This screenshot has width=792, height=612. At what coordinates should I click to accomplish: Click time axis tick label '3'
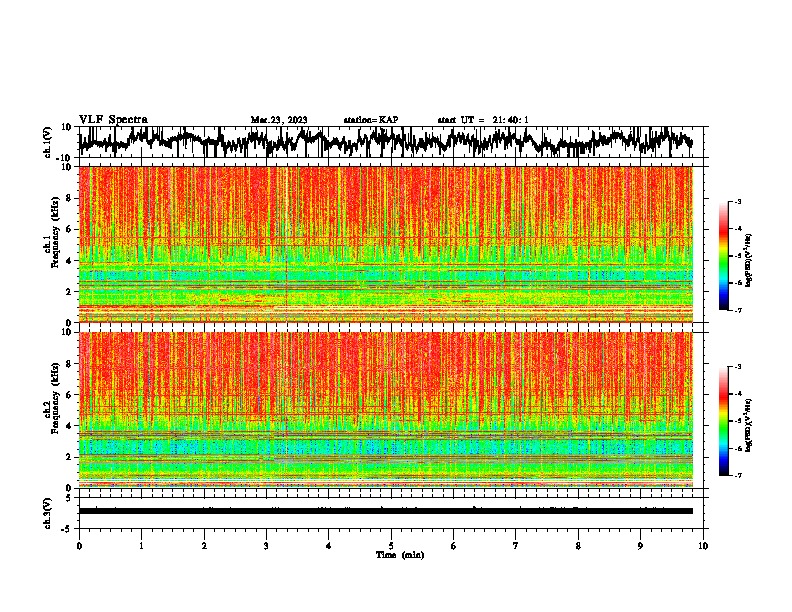coord(266,546)
